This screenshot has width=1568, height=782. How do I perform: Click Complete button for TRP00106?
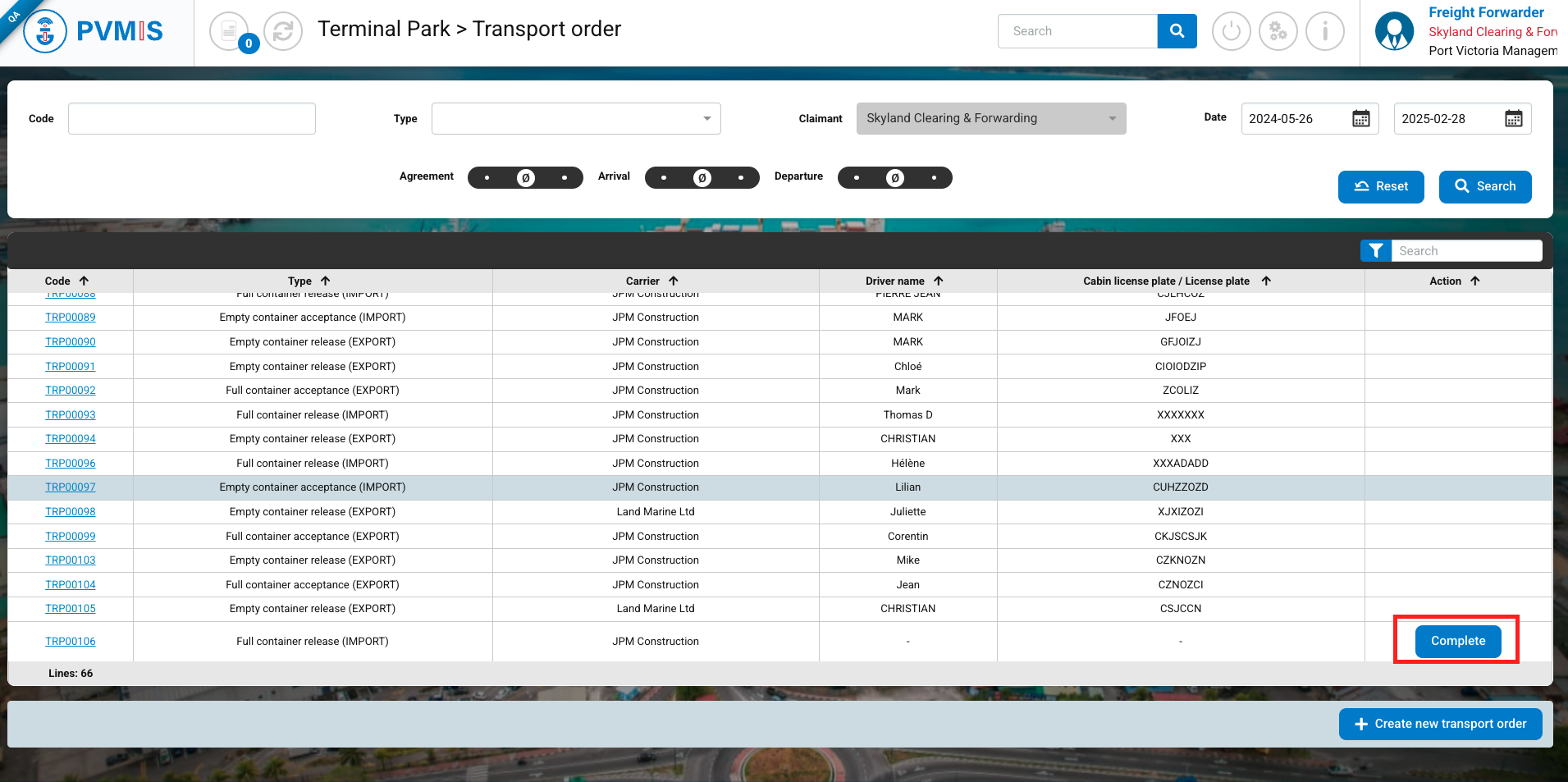(1457, 641)
